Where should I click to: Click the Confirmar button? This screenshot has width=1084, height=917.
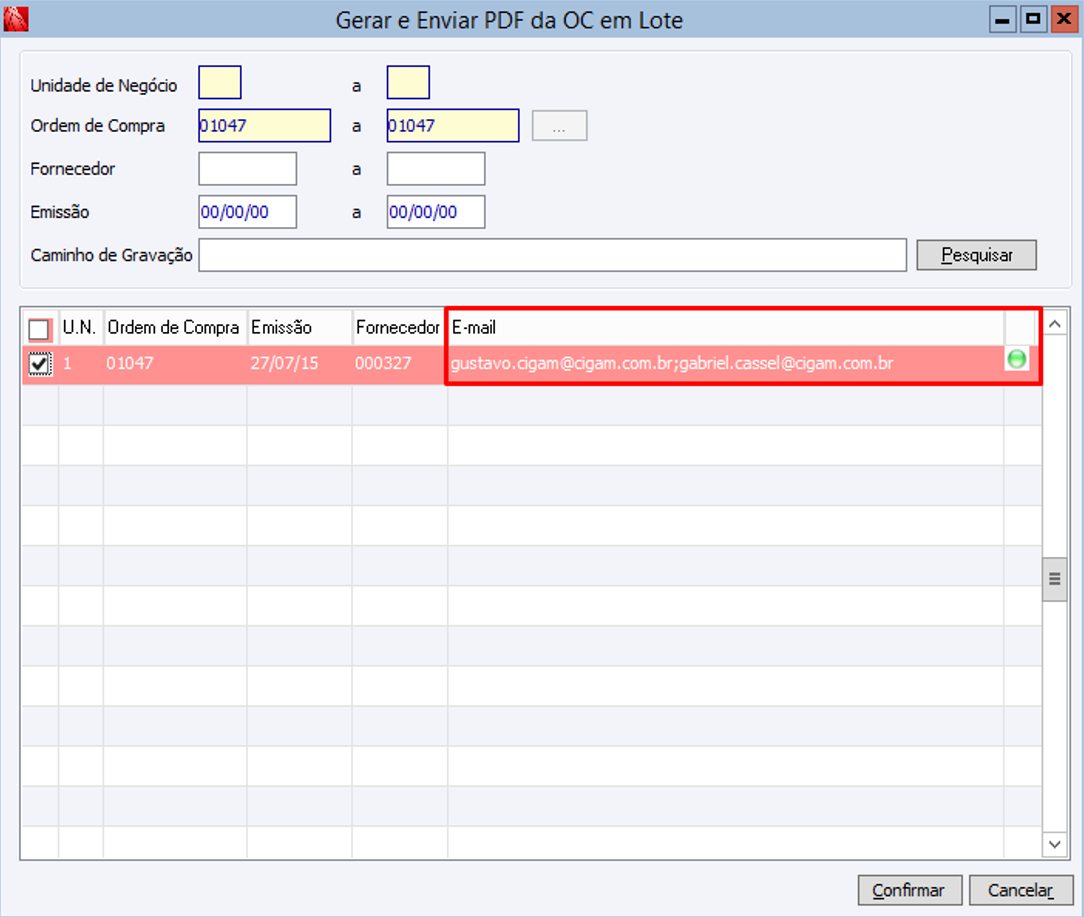click(x=909, y=890)
